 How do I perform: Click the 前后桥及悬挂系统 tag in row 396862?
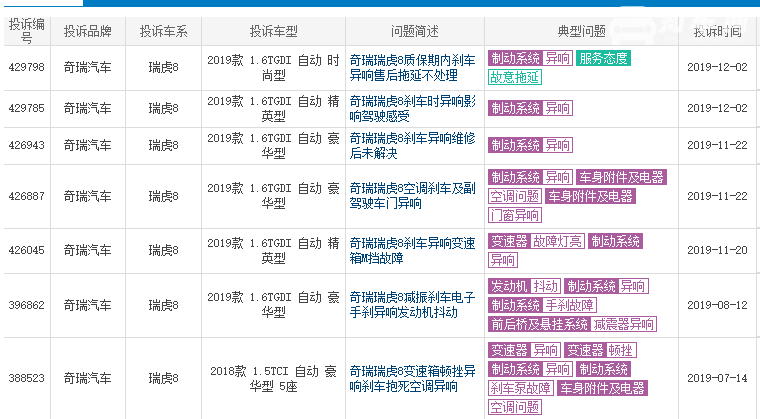coord(539,324)
